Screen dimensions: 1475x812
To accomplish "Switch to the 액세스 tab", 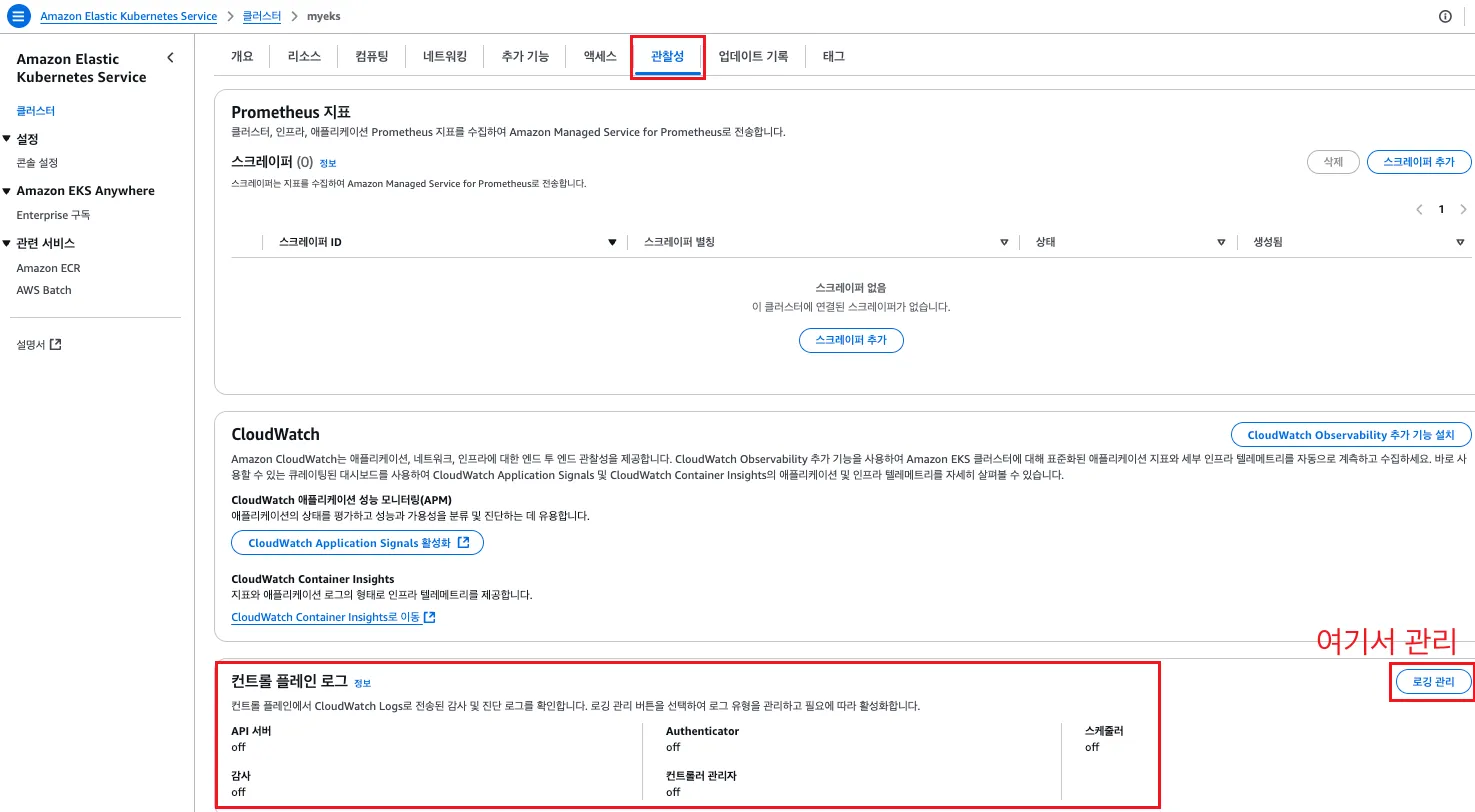I will click(x=600, y=56).
